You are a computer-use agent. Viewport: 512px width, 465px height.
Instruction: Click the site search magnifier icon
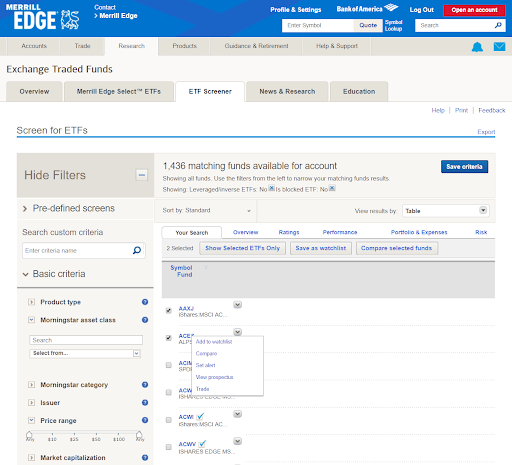(x=498, y=25)
